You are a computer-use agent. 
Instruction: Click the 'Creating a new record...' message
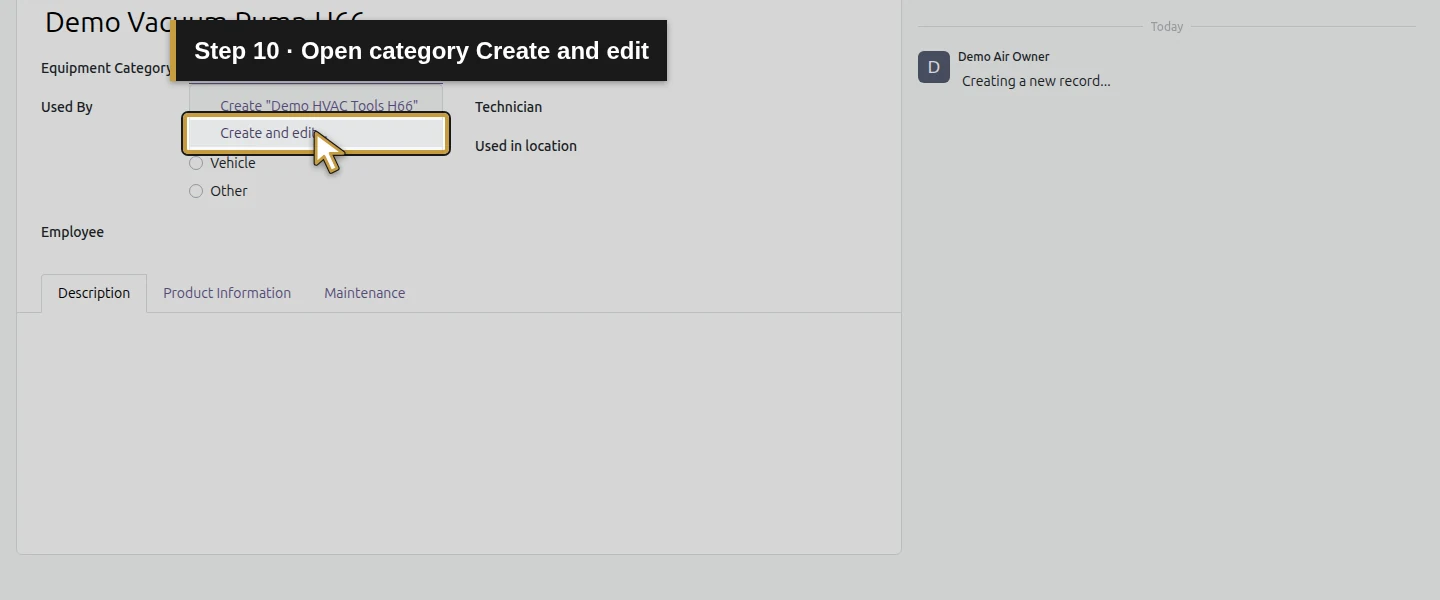pyautogui.click(x=1036, y=81)
